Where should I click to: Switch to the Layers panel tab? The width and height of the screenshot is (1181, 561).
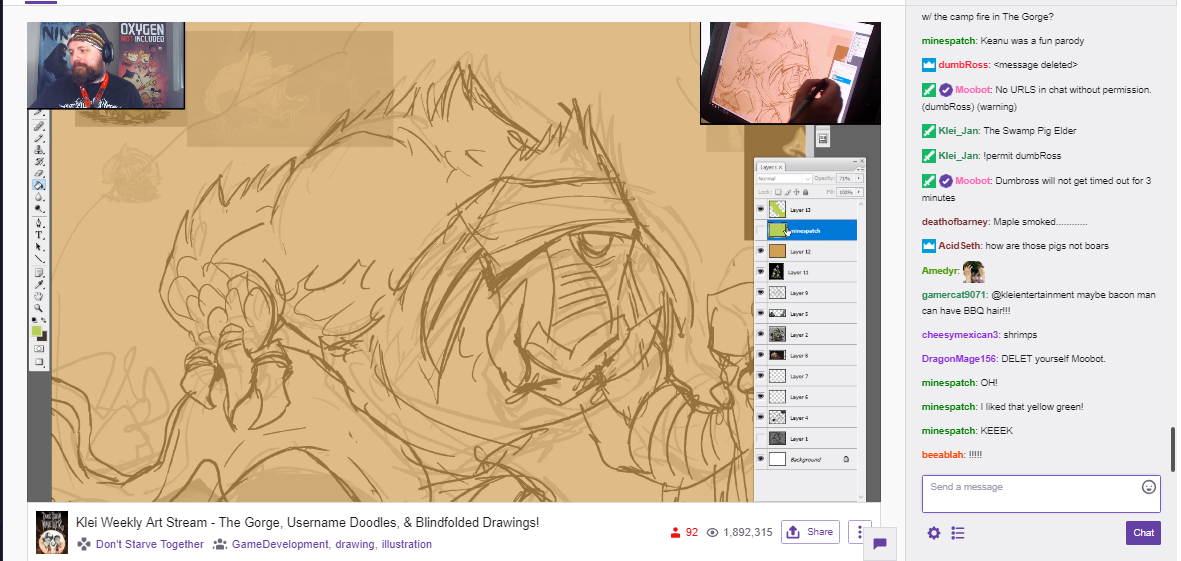(x=768, y=166)
